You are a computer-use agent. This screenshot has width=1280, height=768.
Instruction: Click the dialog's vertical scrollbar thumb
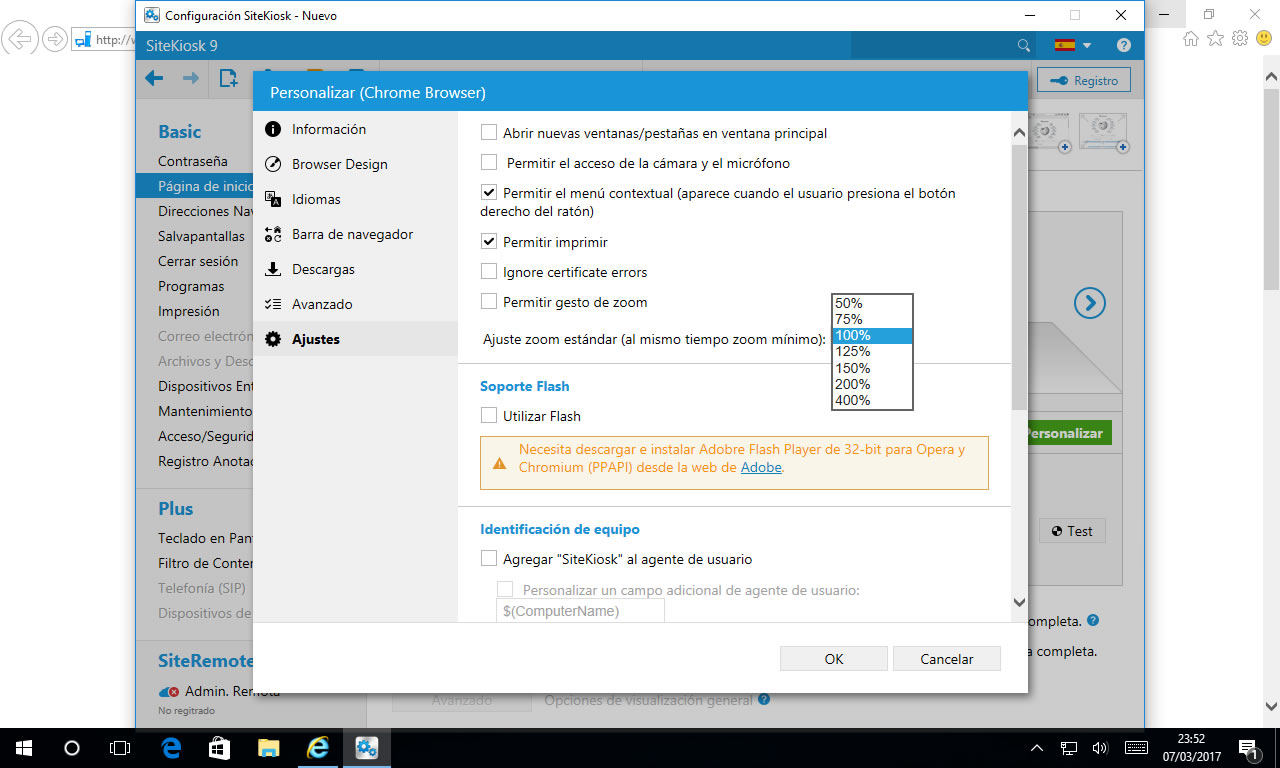pyautogui.click(x=1019, y=275)
